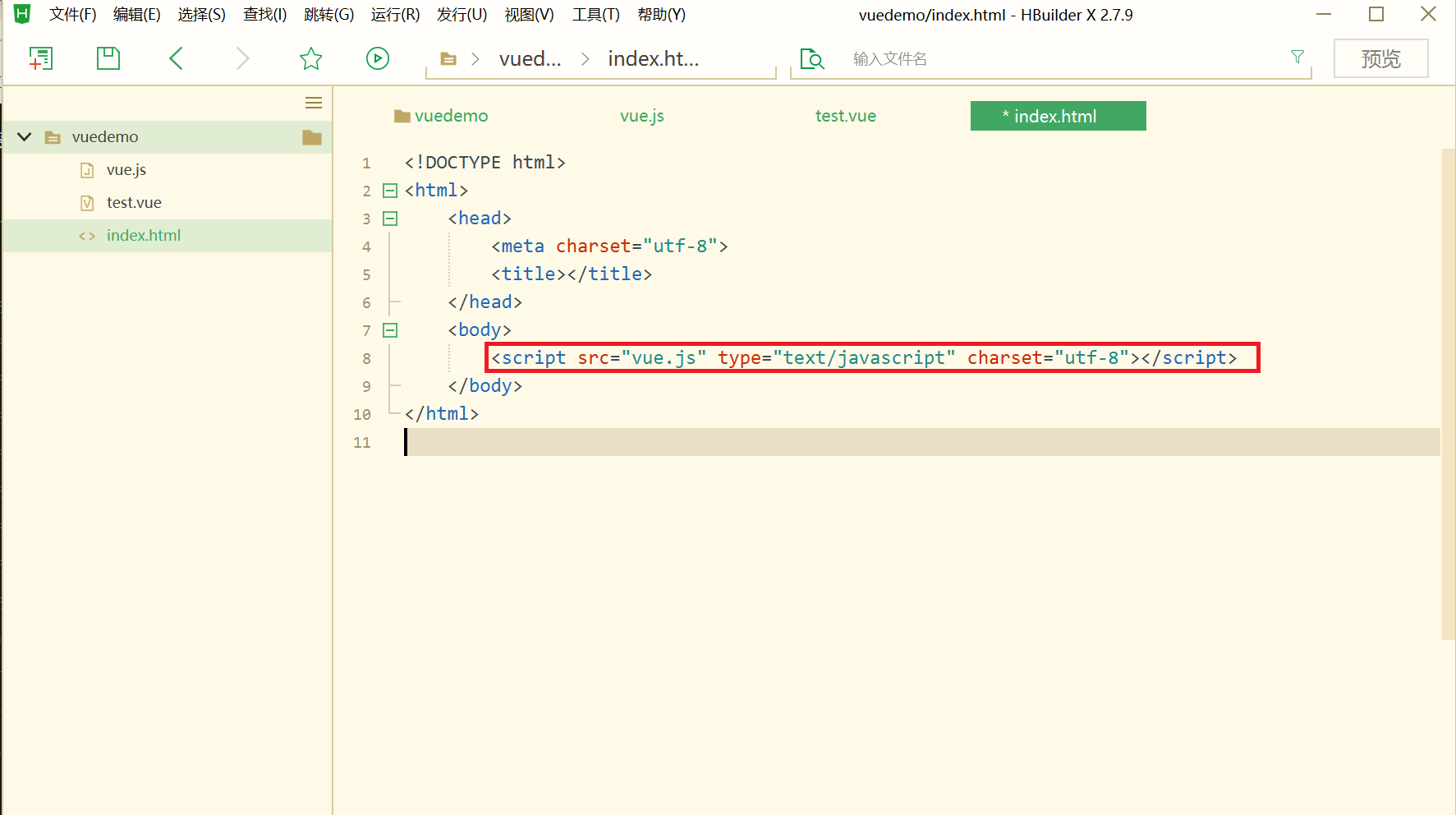The height and width of the screenshot is (815, 1456).
Task: Open the sidebar hamburger menu icon
Action: 313,102
